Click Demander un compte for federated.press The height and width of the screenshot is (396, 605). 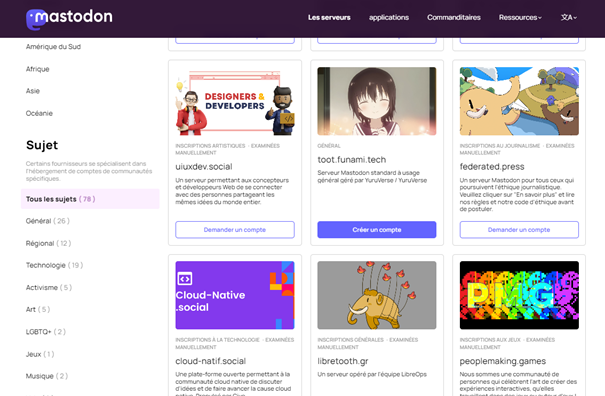click(519, 230)
